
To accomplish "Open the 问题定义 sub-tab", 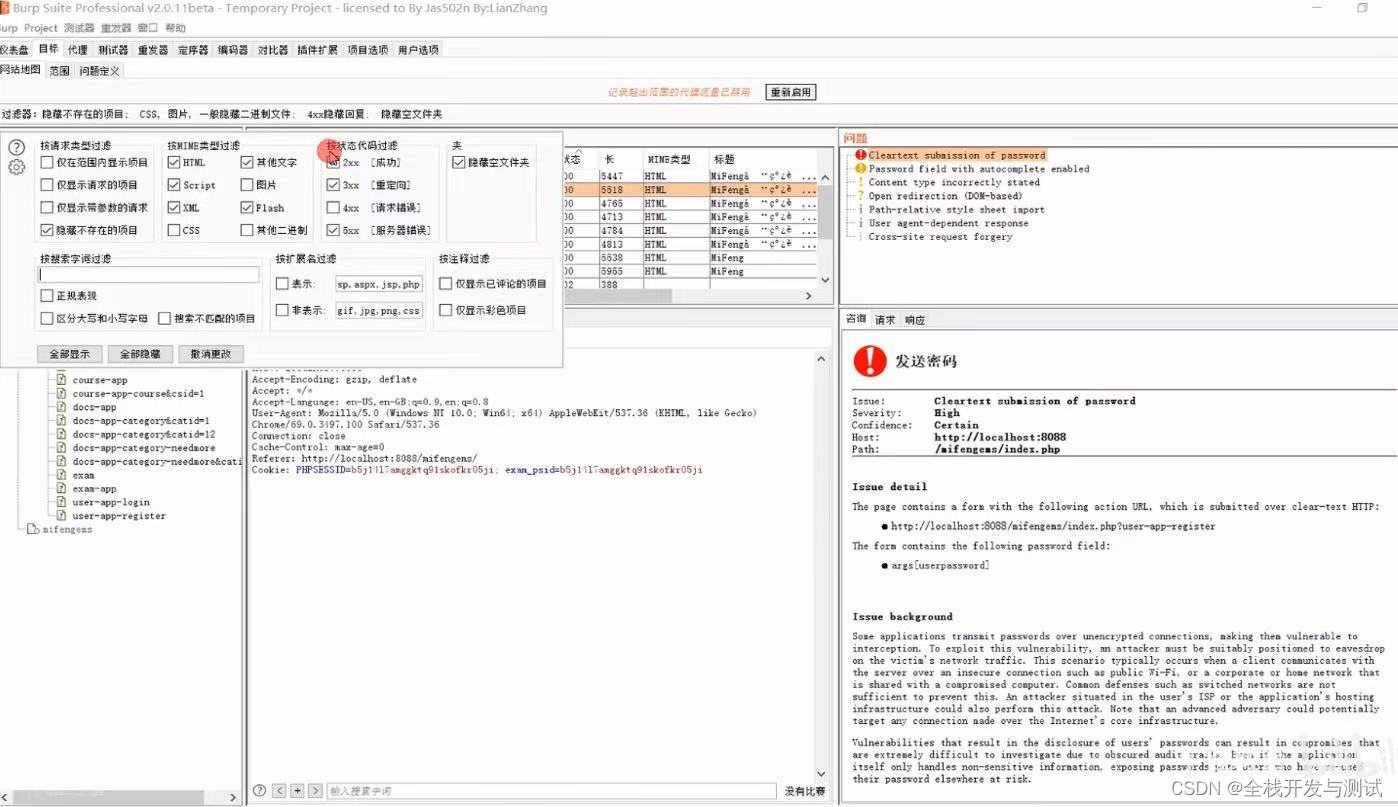I will point(99,71).
